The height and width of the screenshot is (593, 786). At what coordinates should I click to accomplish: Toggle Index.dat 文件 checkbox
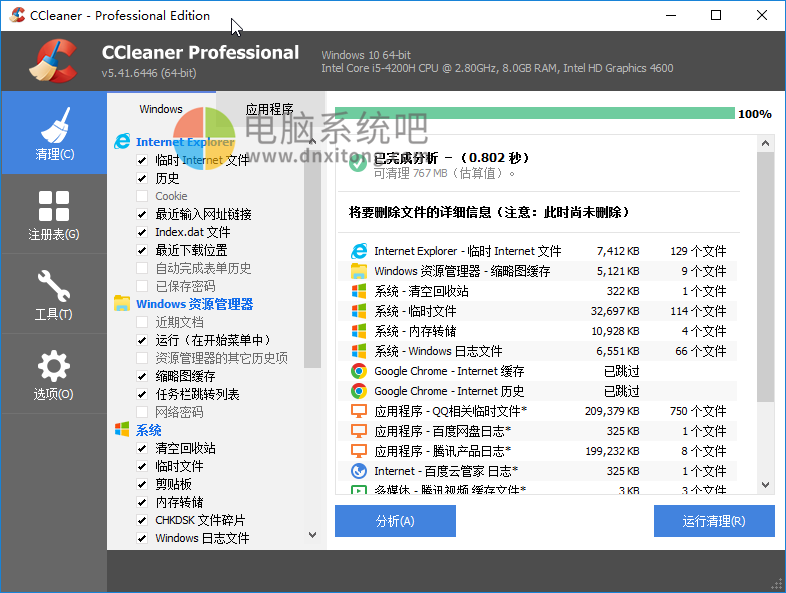142,232
